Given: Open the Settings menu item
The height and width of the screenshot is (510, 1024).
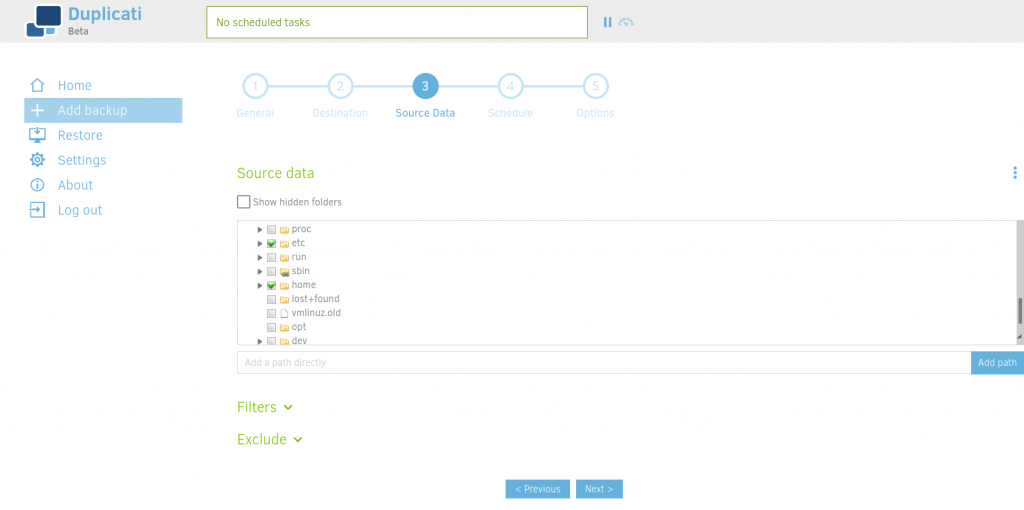Looking at the screenshot, I should tap(82, 160).
